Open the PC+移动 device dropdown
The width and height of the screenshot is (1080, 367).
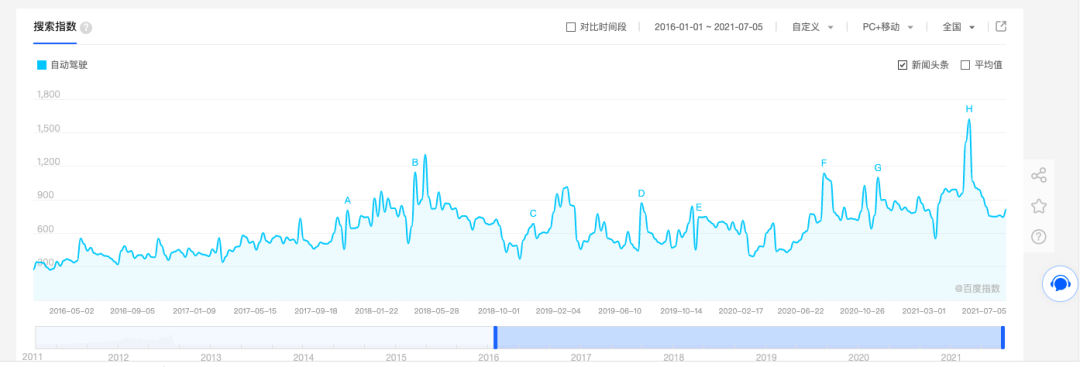[x=888, y=28]
